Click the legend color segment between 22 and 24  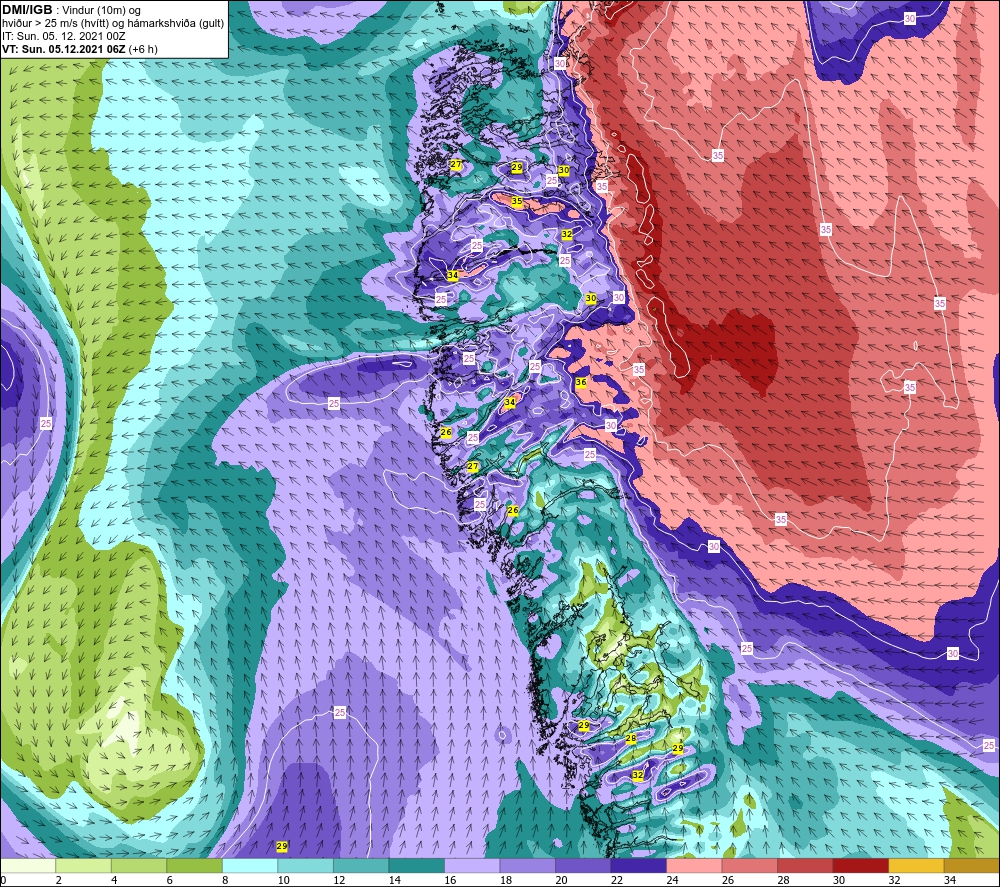pyautogui.click(x=638, y=865)
